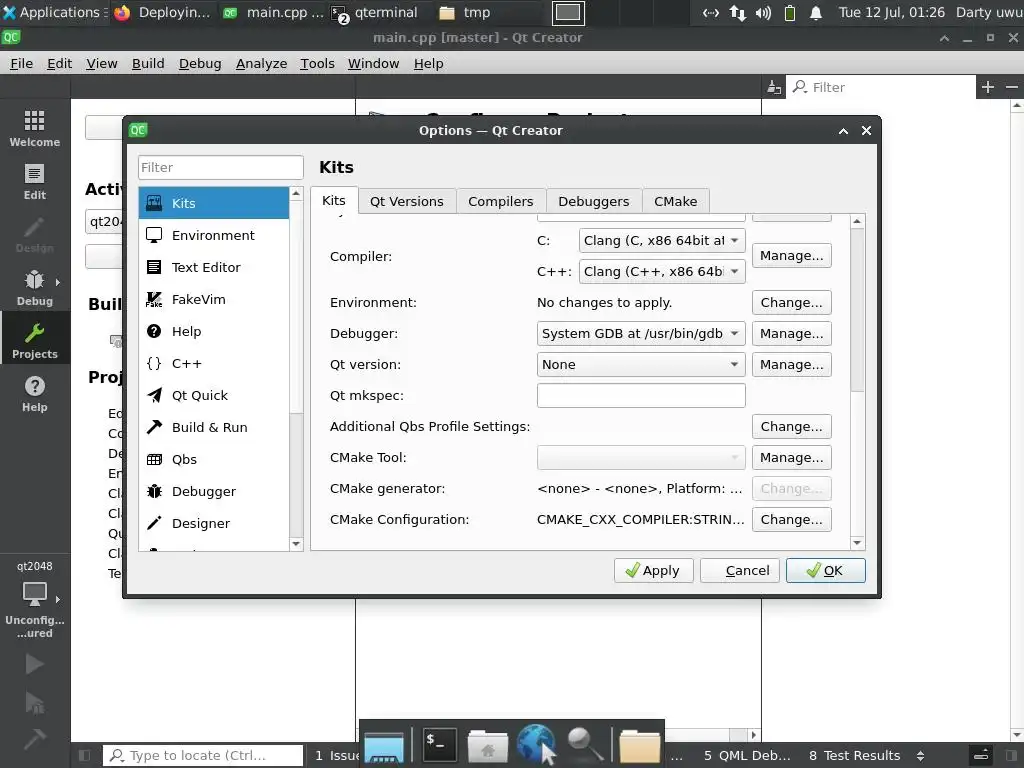The image size is (1024, 768).
Task: Open the file manager home folder in dock
Action: pos(487,745)
